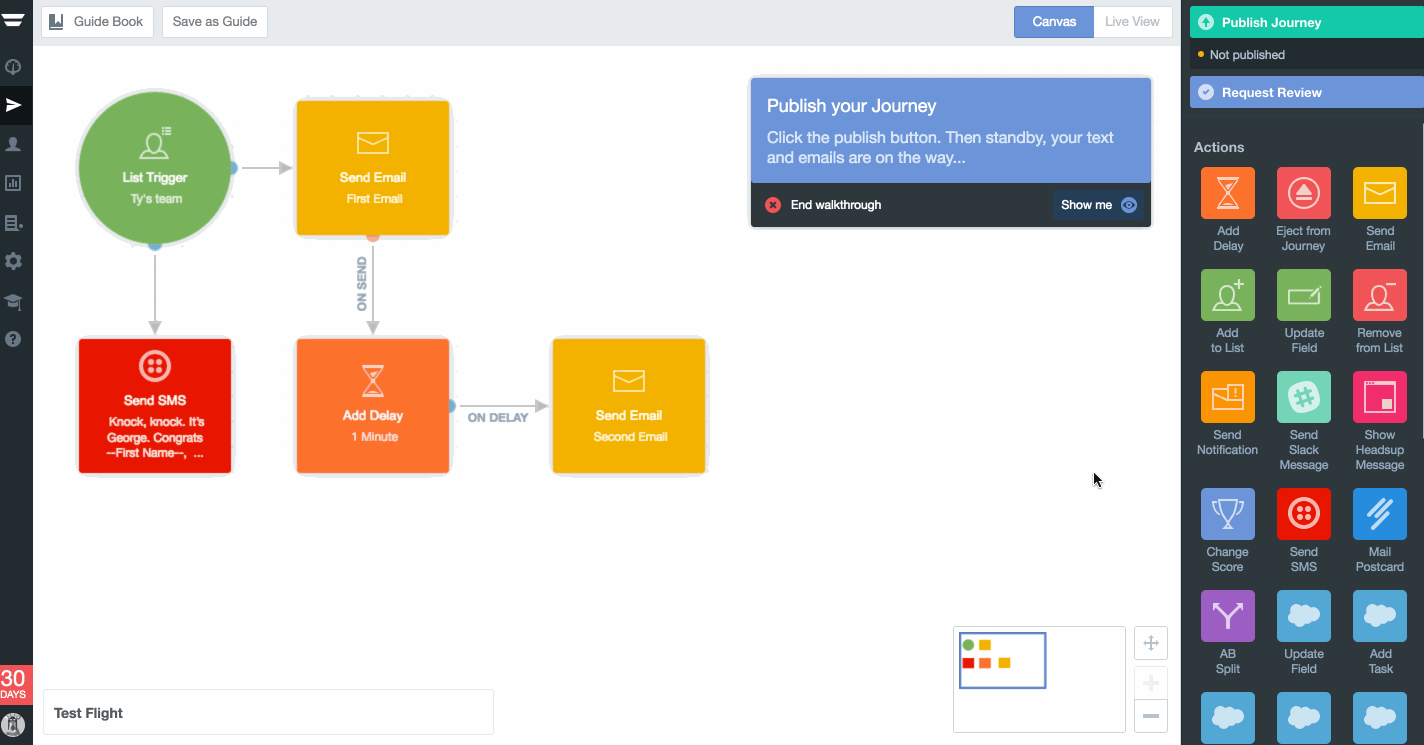
Task: Switch to the Canvas view
Action: click(x=1054, y=22)
